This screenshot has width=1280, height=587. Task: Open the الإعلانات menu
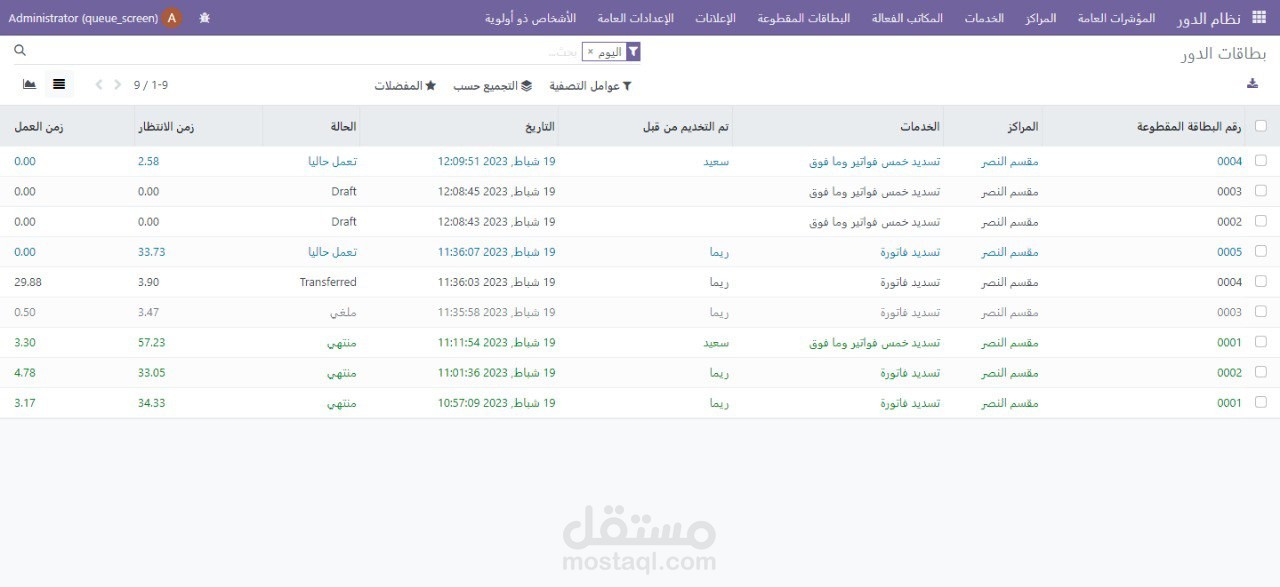coord(716,17)
